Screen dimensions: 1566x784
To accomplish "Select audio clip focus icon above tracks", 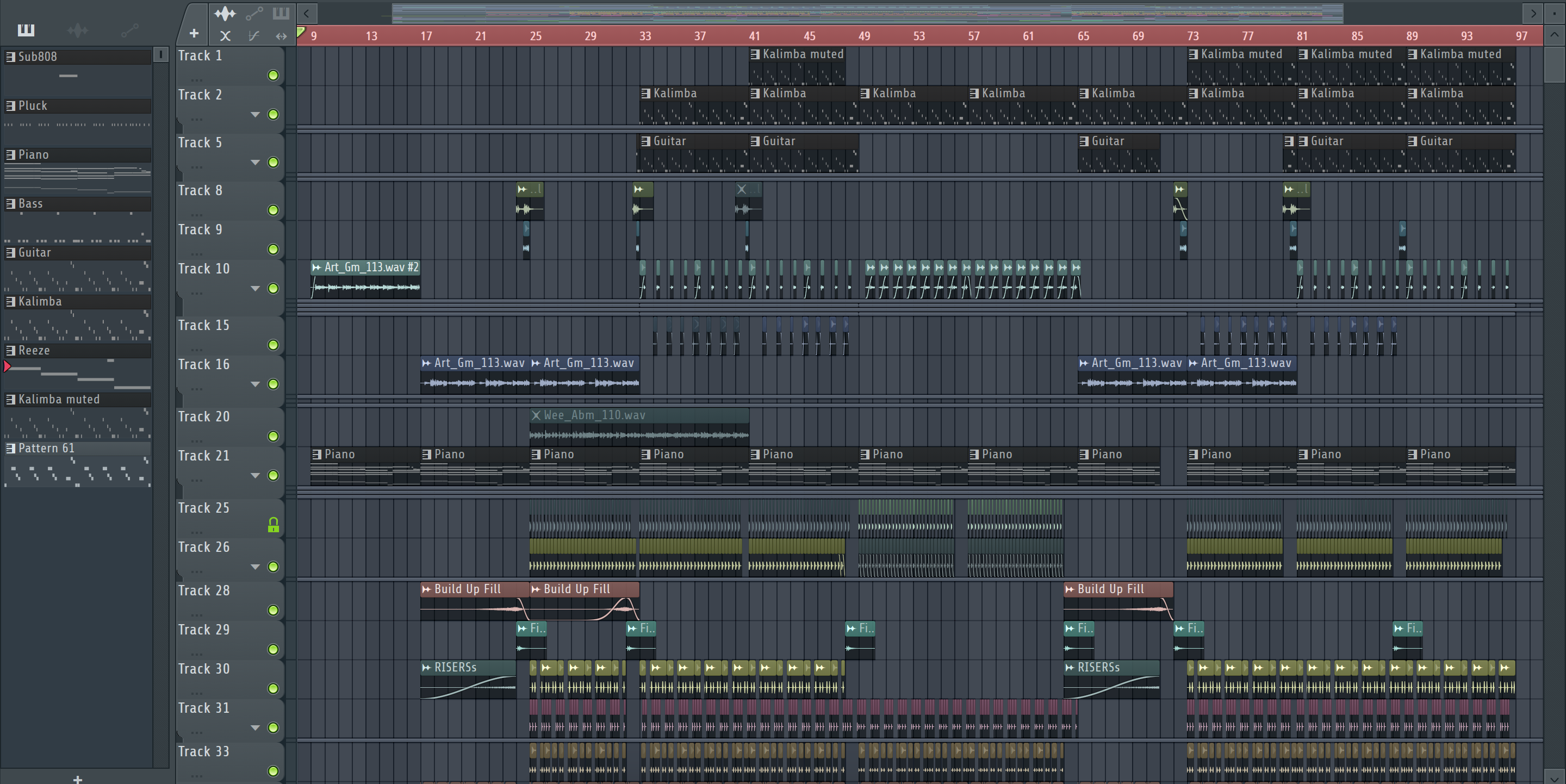I will coord(225,13).
